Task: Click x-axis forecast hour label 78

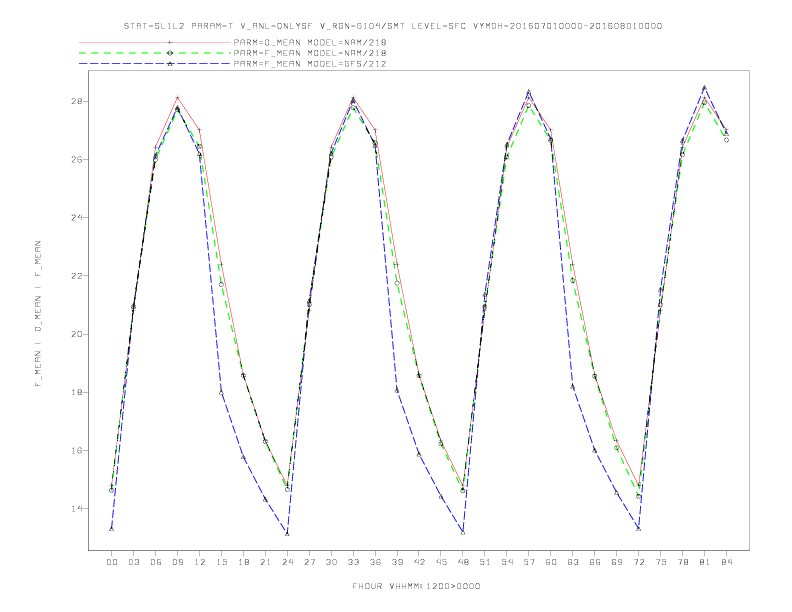Action: pos(683,562)
